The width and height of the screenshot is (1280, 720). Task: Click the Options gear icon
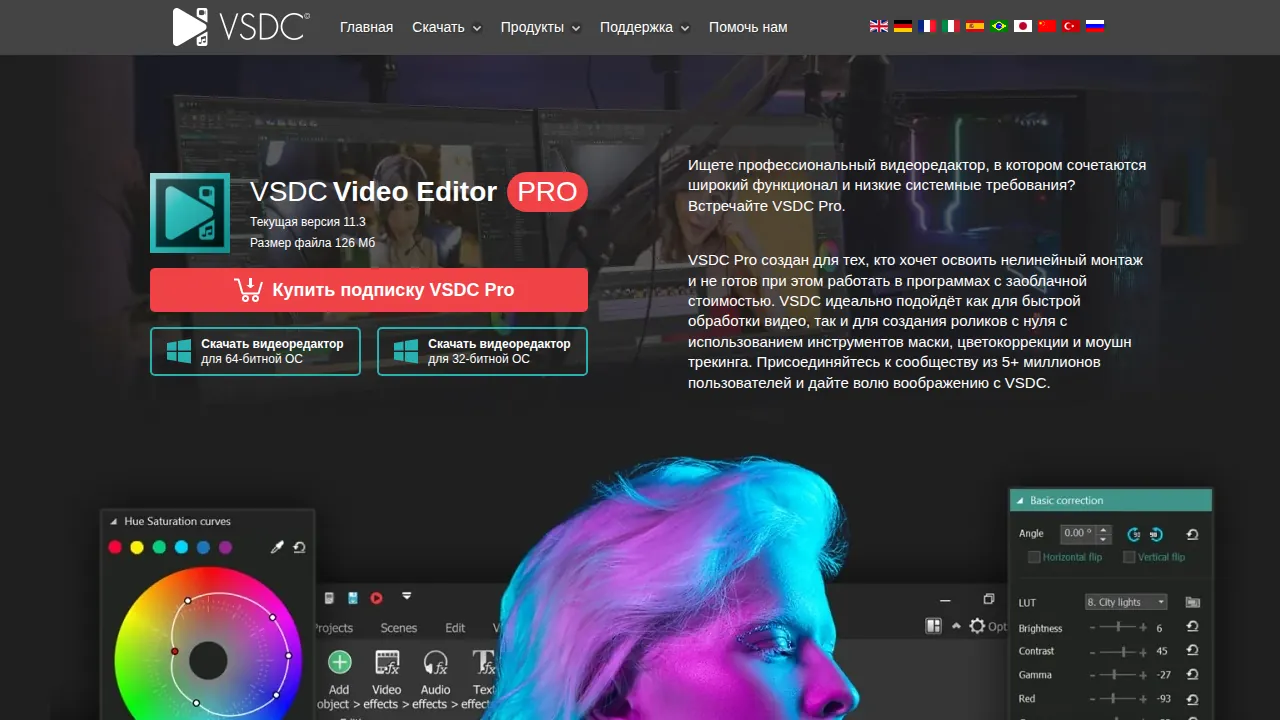click(977, 626)
